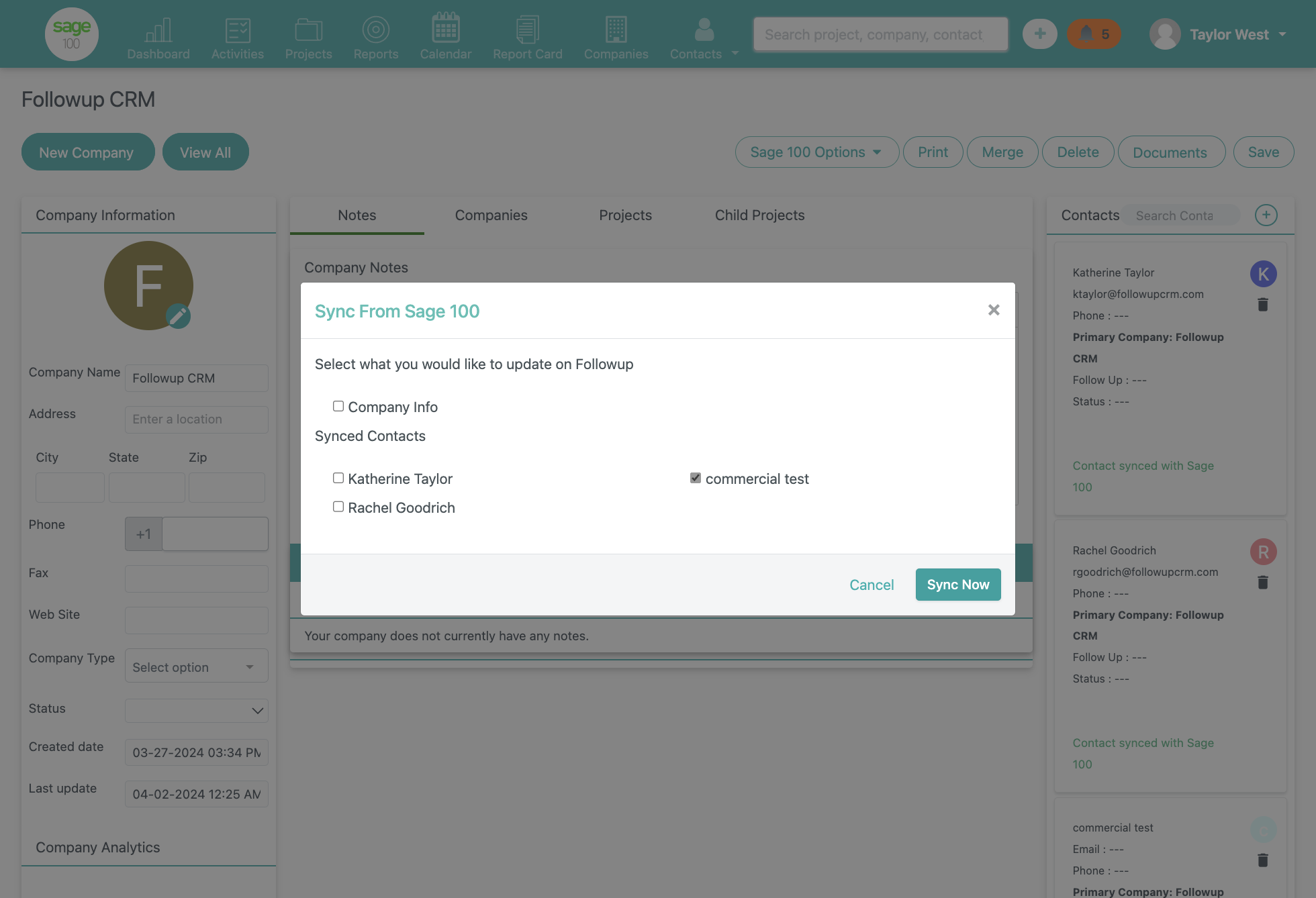Screen dimensions: 1316x898
Task: Open Taylor West user menu
Action: 1219,34
